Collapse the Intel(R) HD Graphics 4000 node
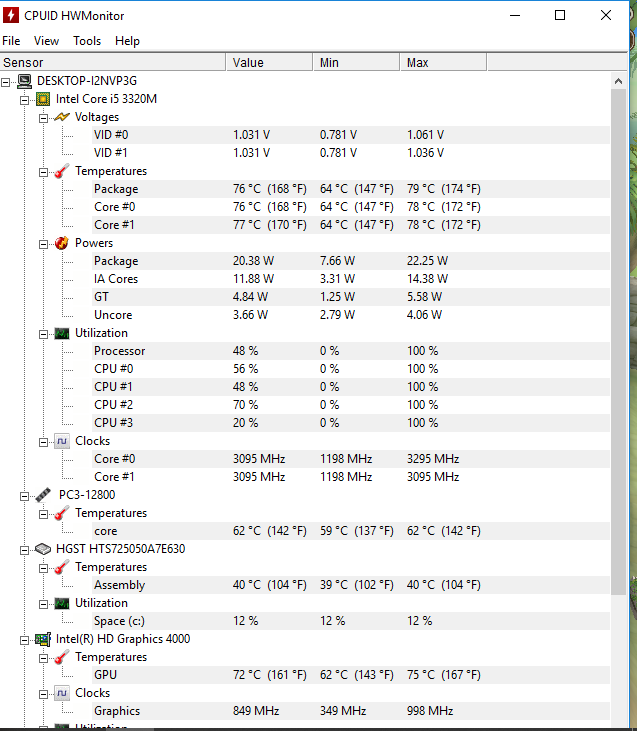 pyautogui.click(x=24, y=641)
